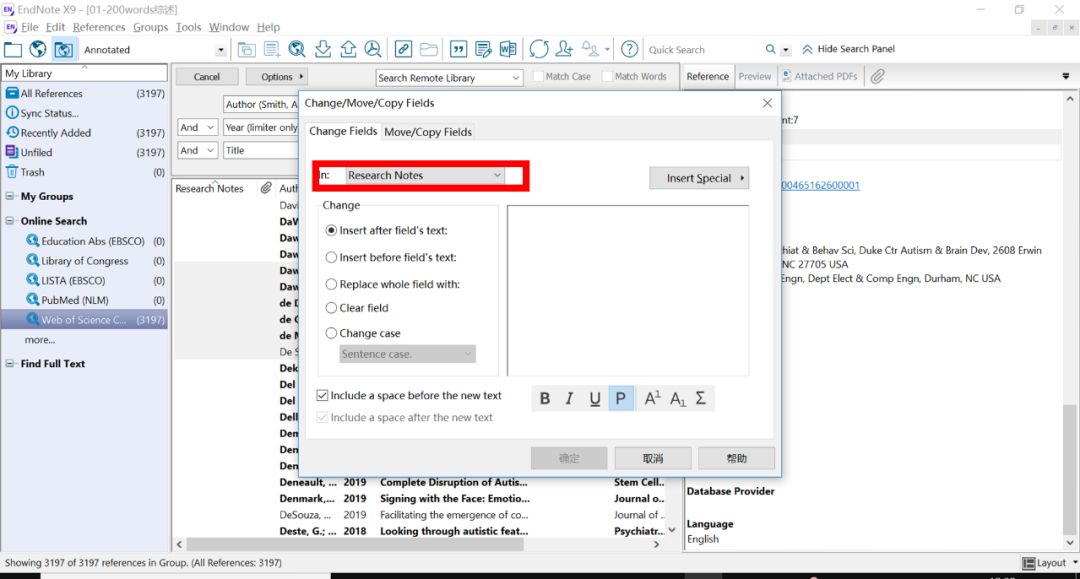
Task: Click the Help question mark icon
Action: pyautogui.click(x=629, y=50)
